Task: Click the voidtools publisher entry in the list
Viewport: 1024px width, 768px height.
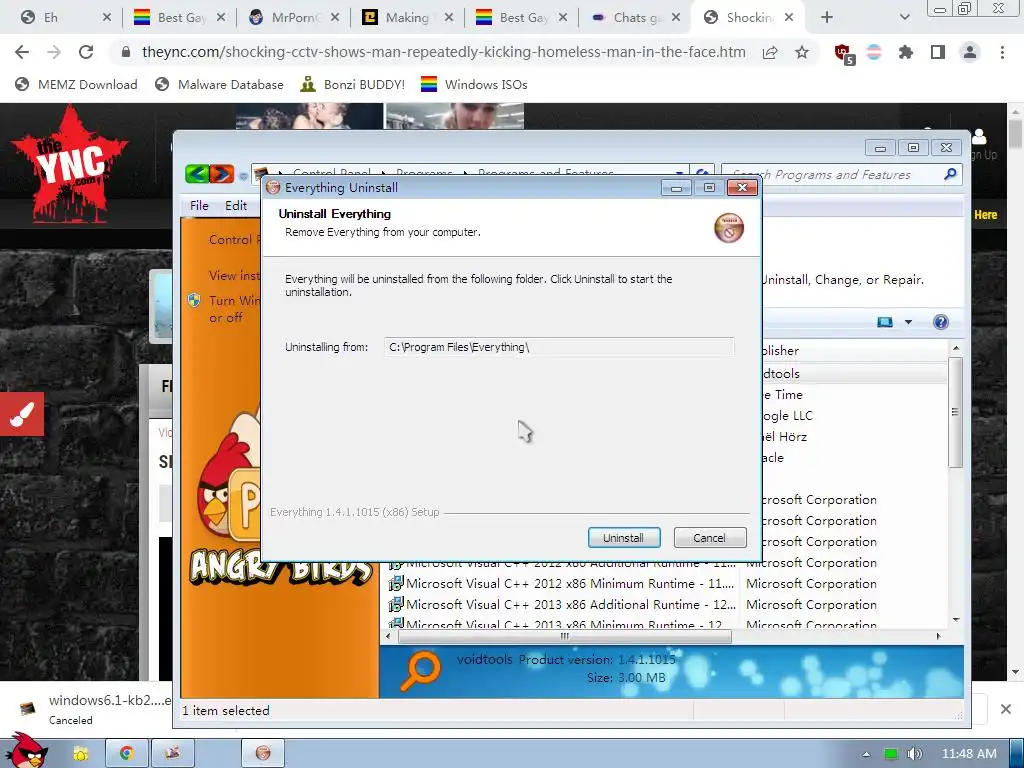Action: [x=781, y=374]
